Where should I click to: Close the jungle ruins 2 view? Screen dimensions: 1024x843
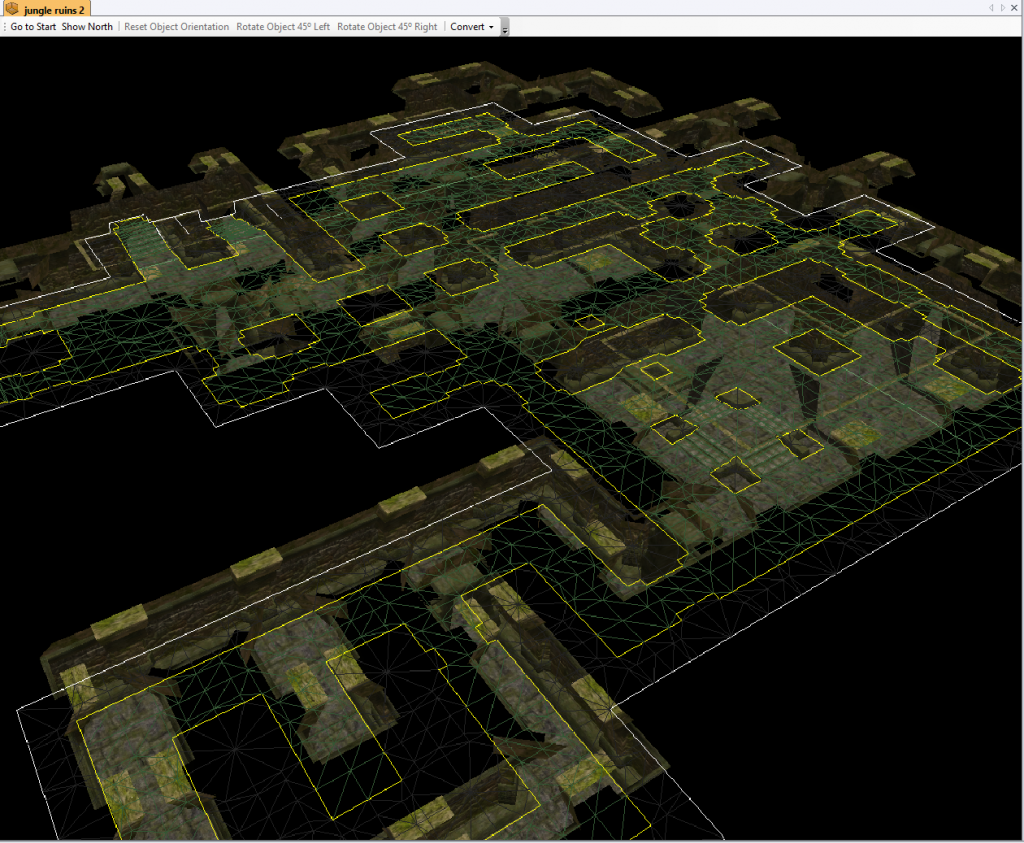pos(1014,8)
